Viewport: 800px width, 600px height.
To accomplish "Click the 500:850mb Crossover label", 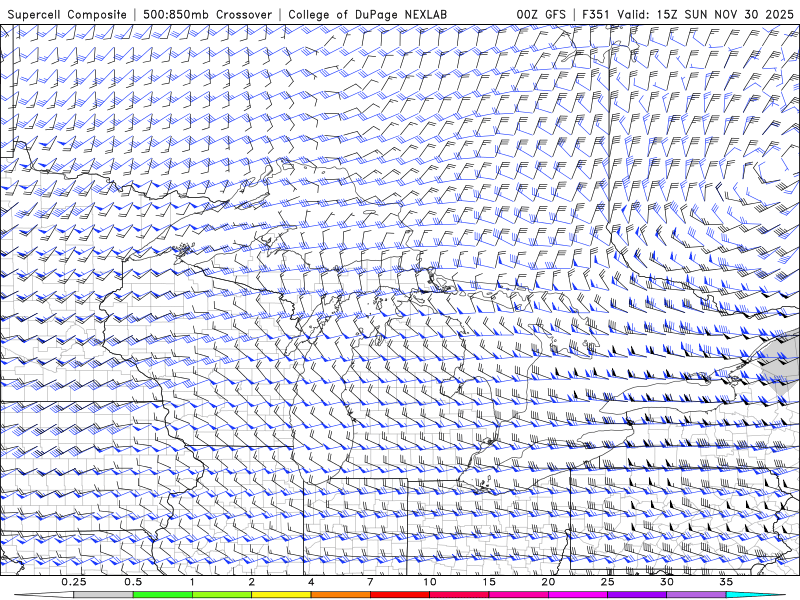I will coord(208,14).
